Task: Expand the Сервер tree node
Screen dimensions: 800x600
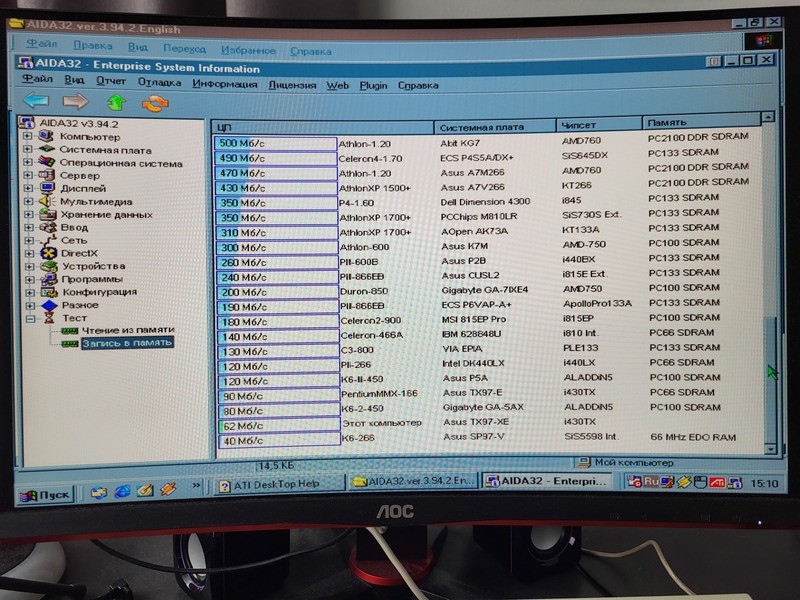Action: pos(28,175)
